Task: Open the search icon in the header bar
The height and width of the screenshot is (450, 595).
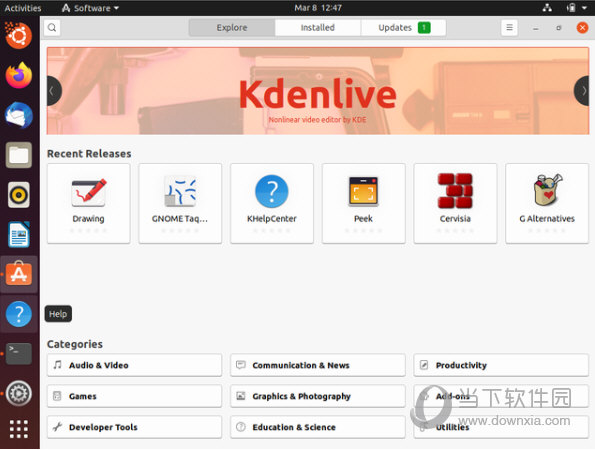Action: 52,28
